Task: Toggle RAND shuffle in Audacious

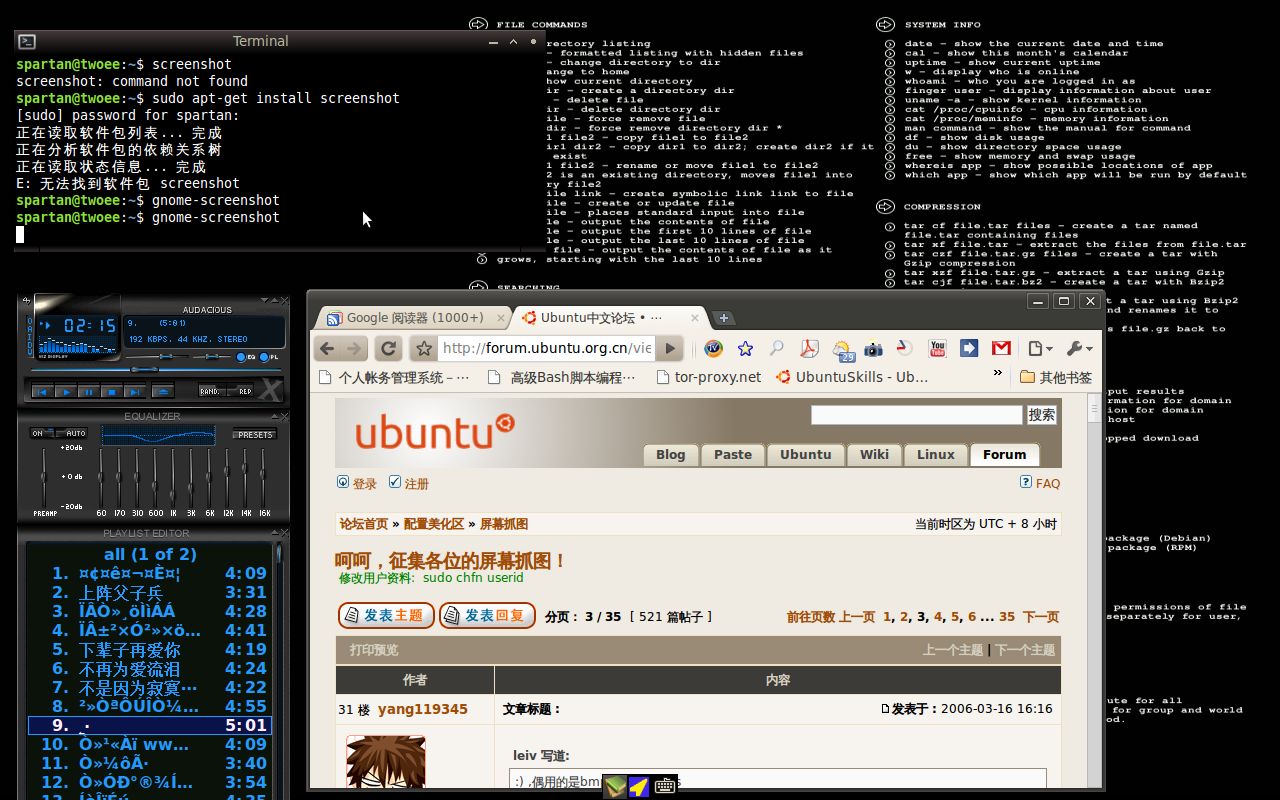Action: click(x=212, y=390)
